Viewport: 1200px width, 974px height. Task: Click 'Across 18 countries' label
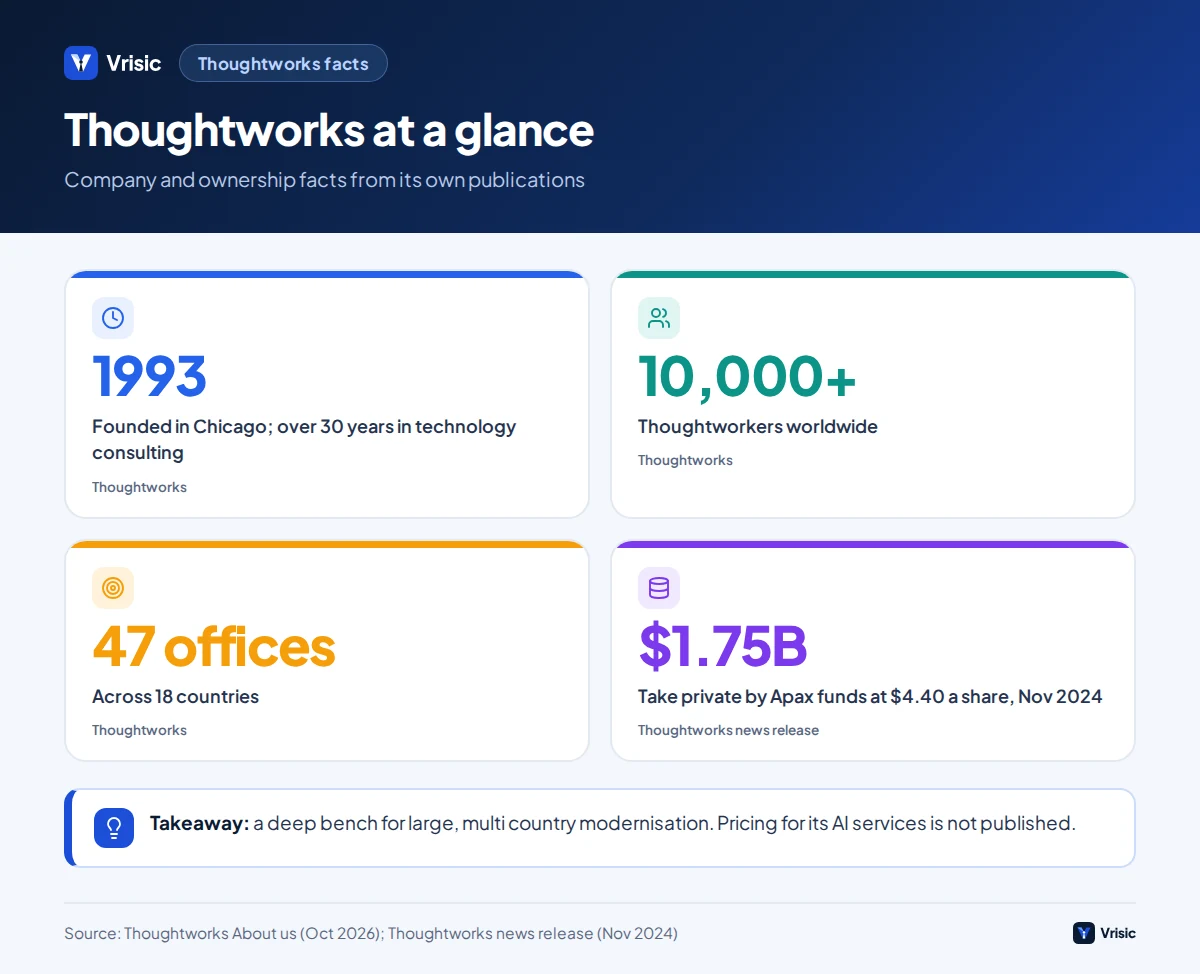[175, 697]
